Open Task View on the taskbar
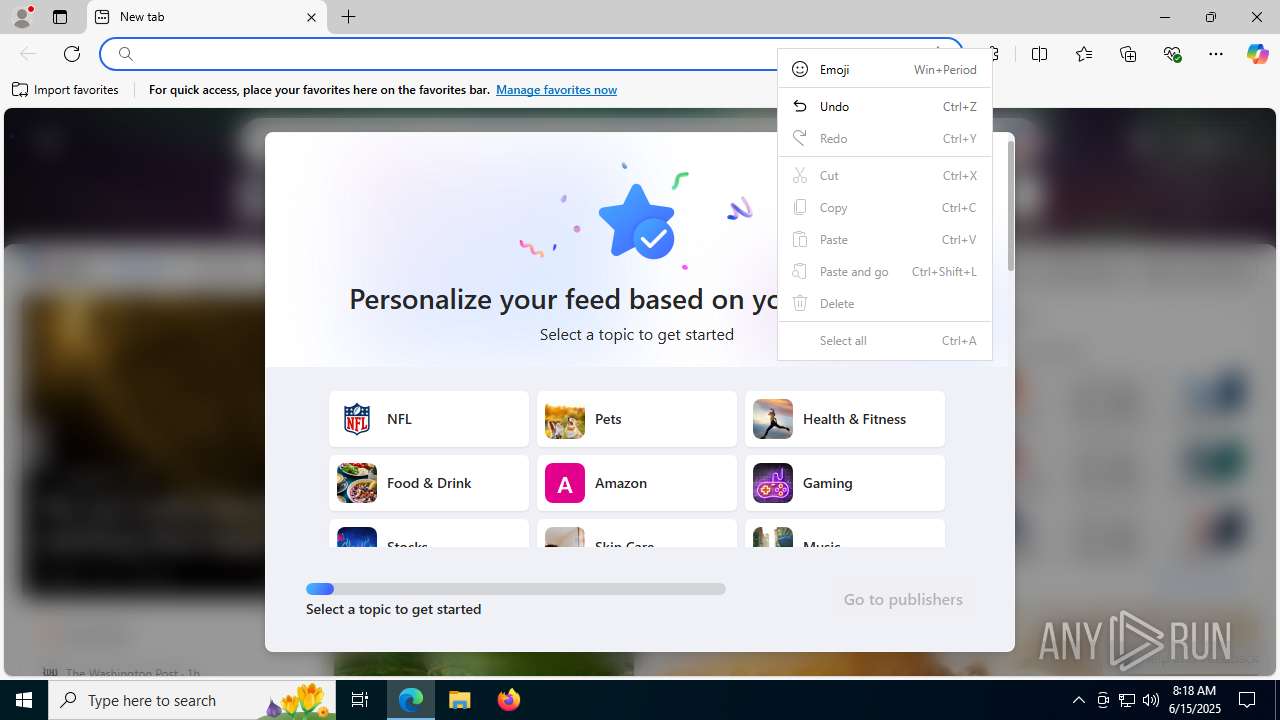This screenshot has height=720, width=1280. [361, 700]
